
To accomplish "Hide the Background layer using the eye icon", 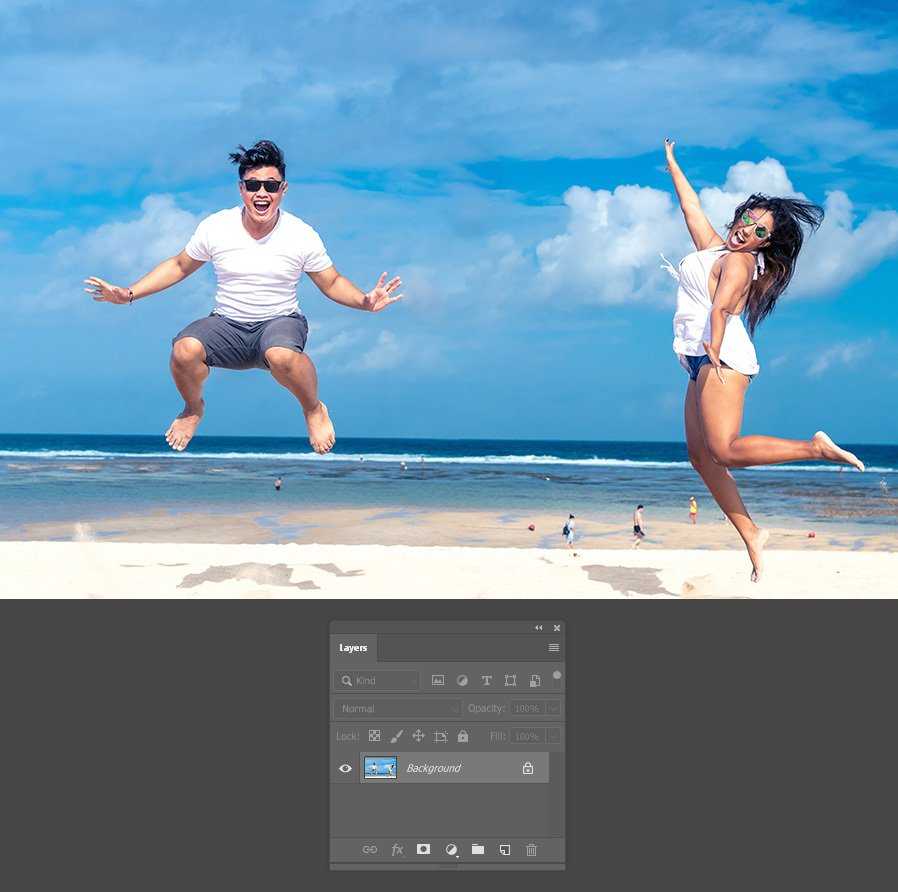I will click(345, 768).
